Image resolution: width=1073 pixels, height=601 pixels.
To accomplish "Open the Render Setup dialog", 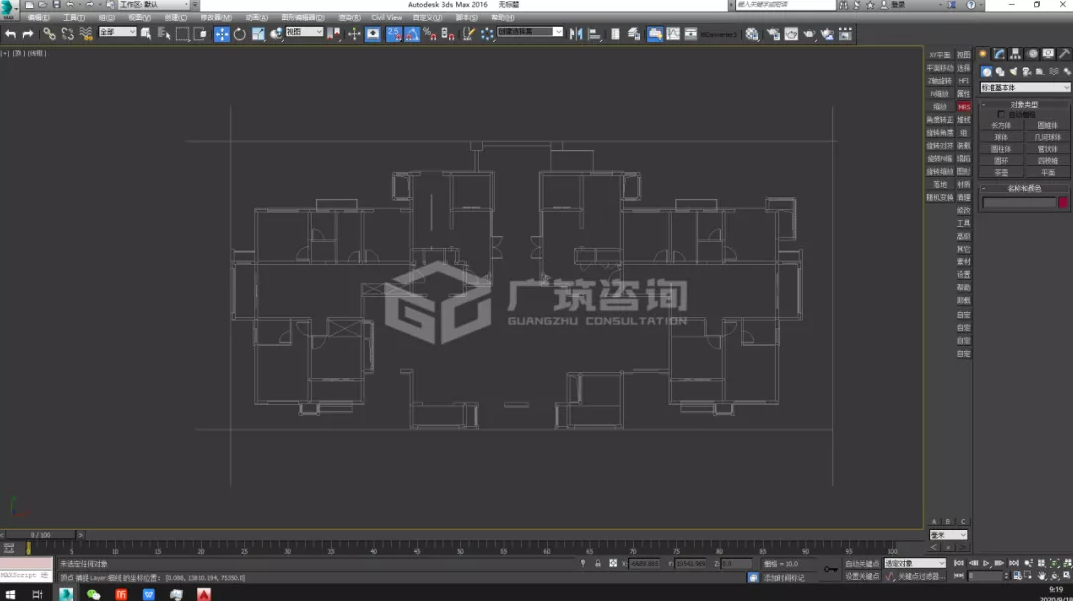I will click(x=773, y=34).
